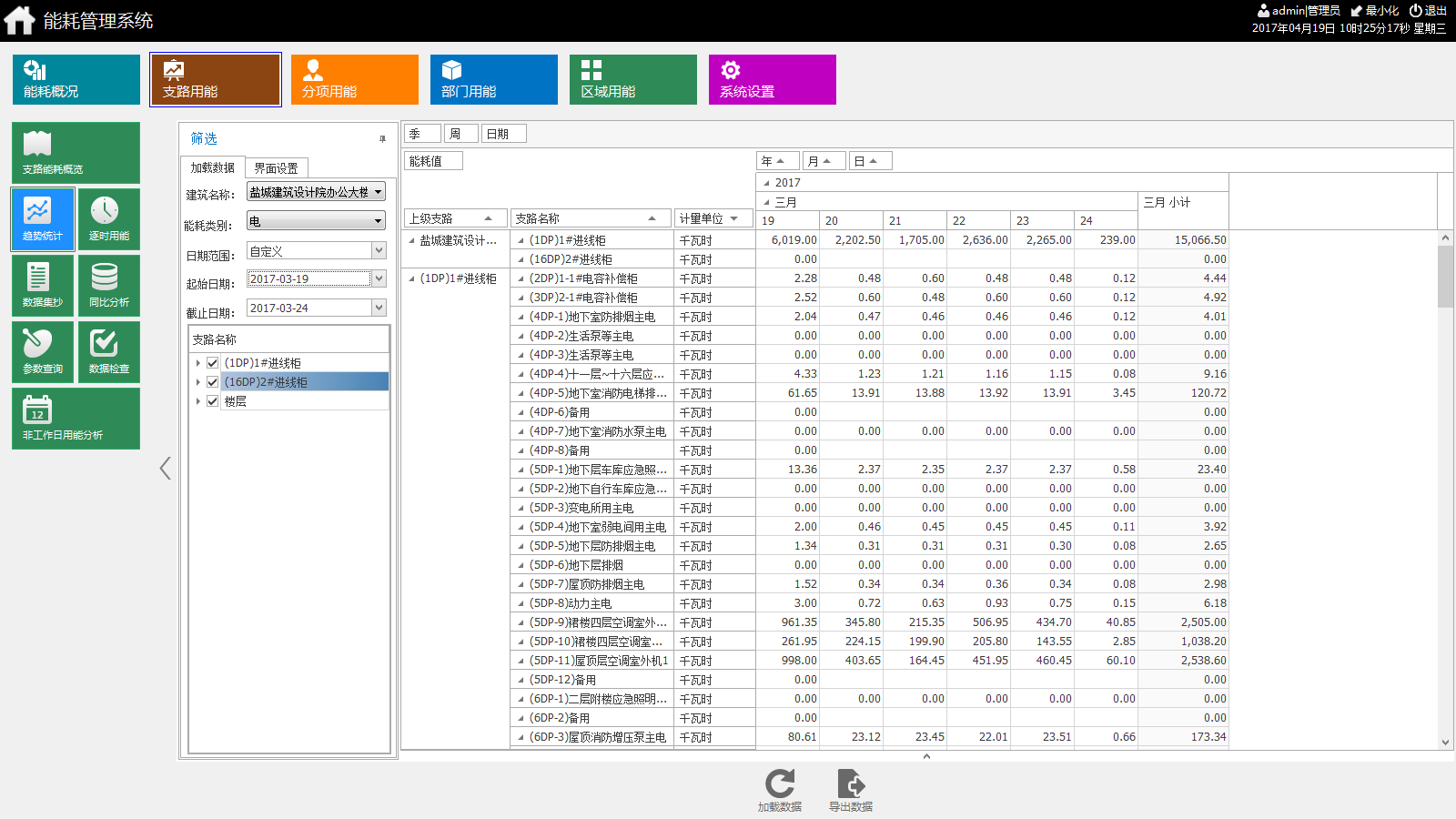Click the 能耗值 data field
Image resolution: width=1456 pixels, height=819 pixels.
[433, 161]
